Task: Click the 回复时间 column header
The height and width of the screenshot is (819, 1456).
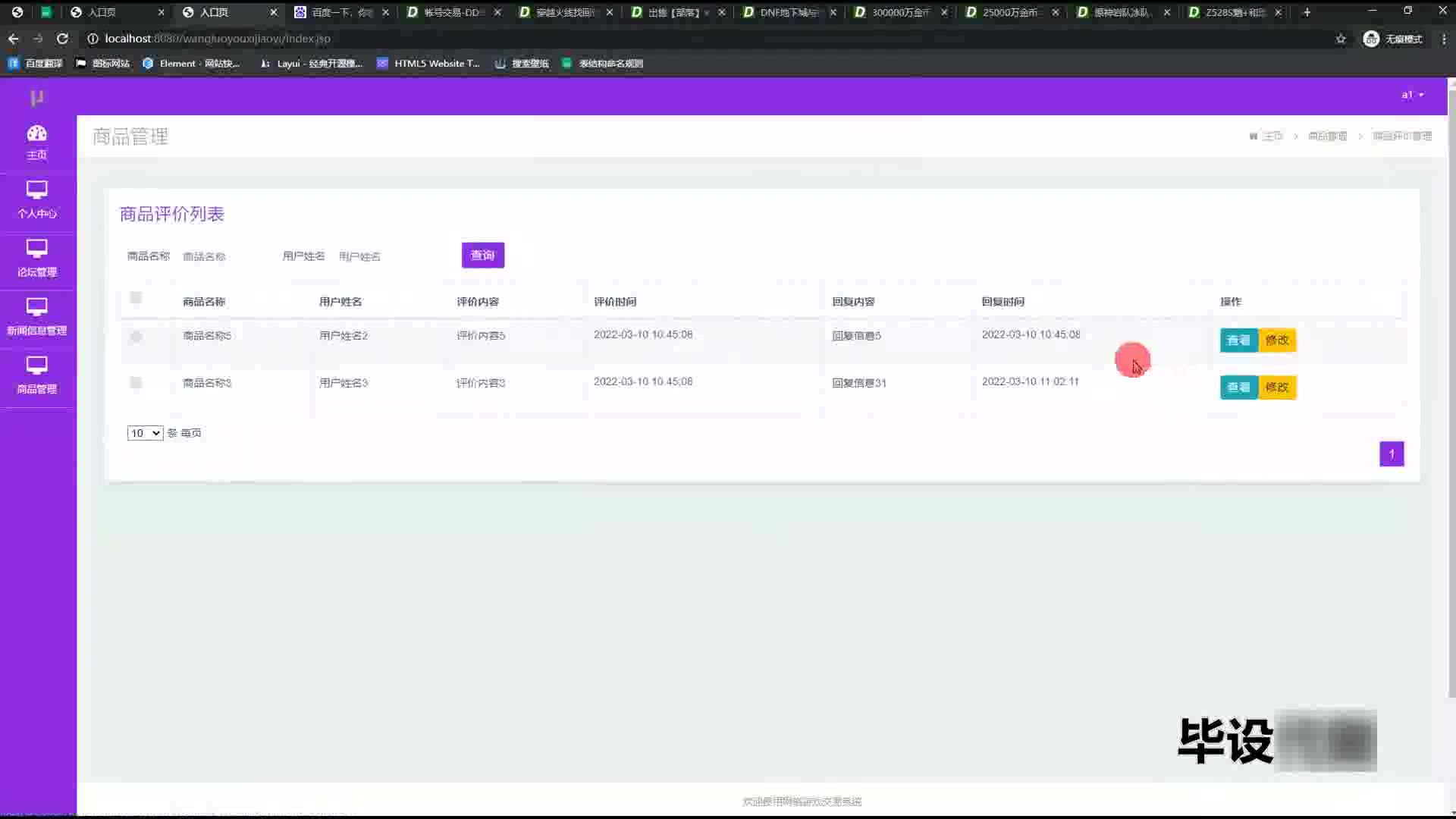Action: [1003, 302]
